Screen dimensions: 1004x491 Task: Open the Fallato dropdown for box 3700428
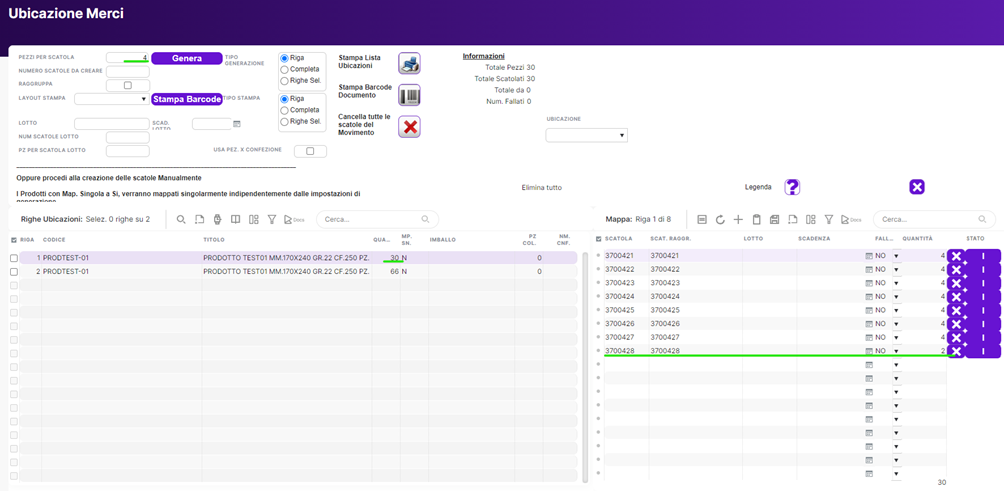896,351
